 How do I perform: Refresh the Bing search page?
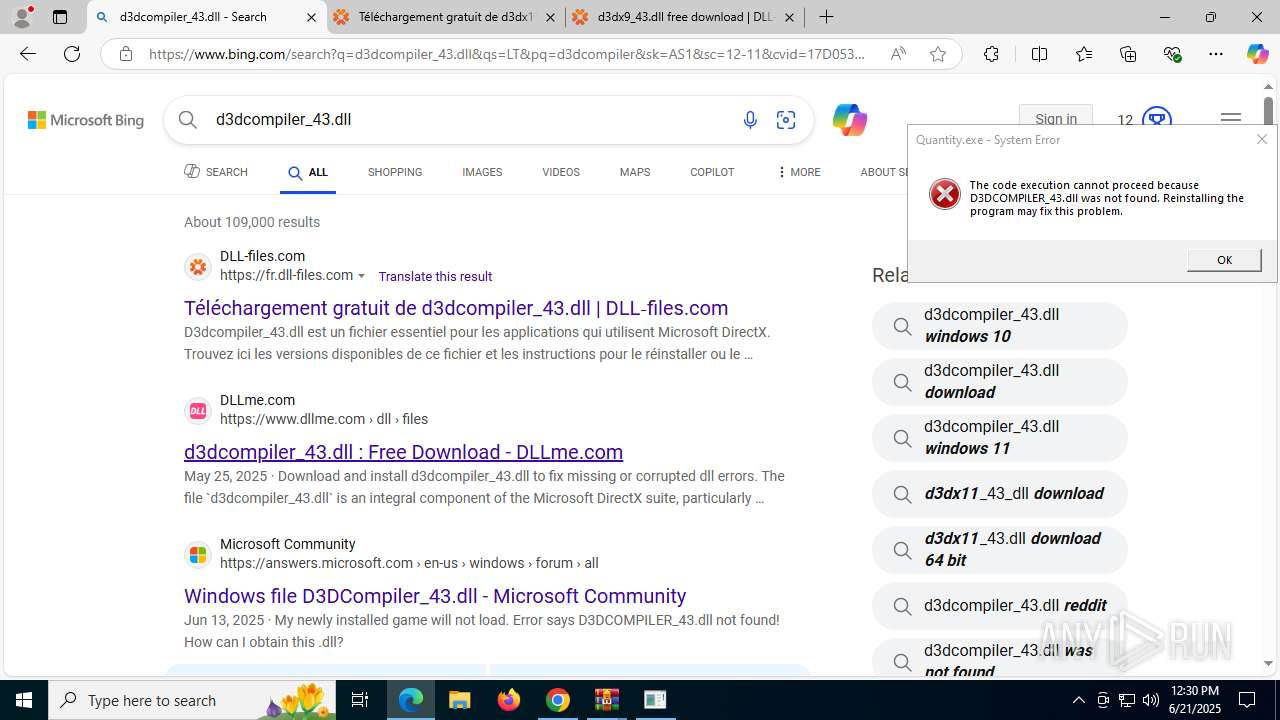(72, 54)
